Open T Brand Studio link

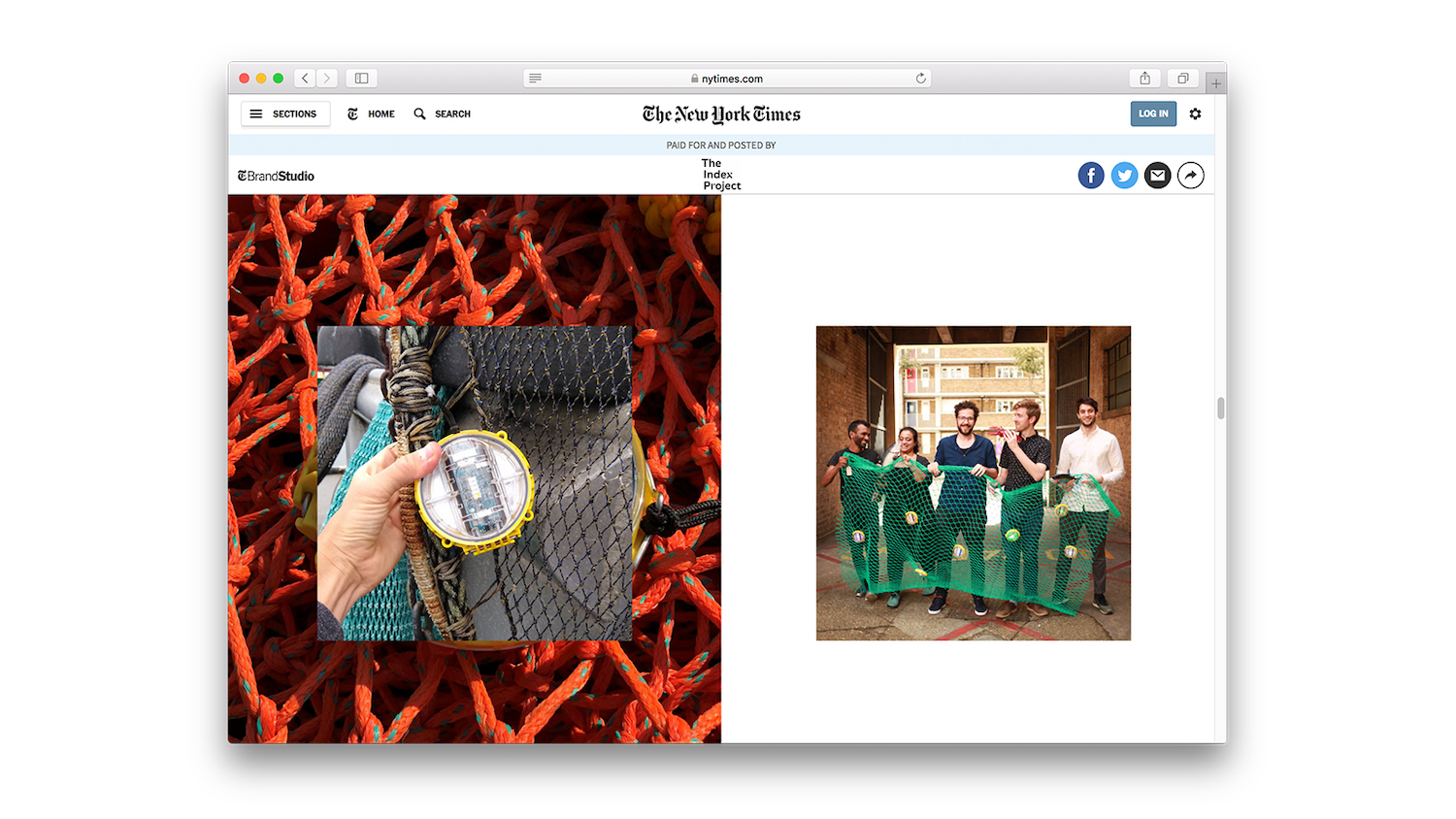(277, 177)
